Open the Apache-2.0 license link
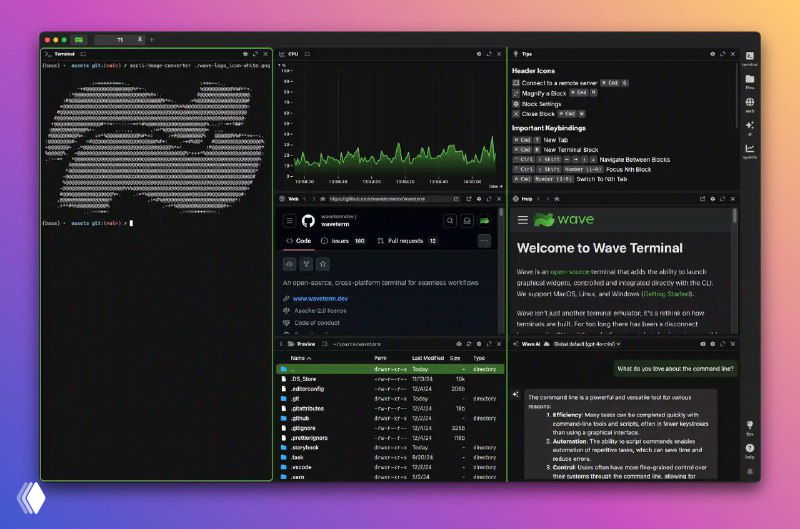Screen dimensions: 800x529 (x=320, y=311)
